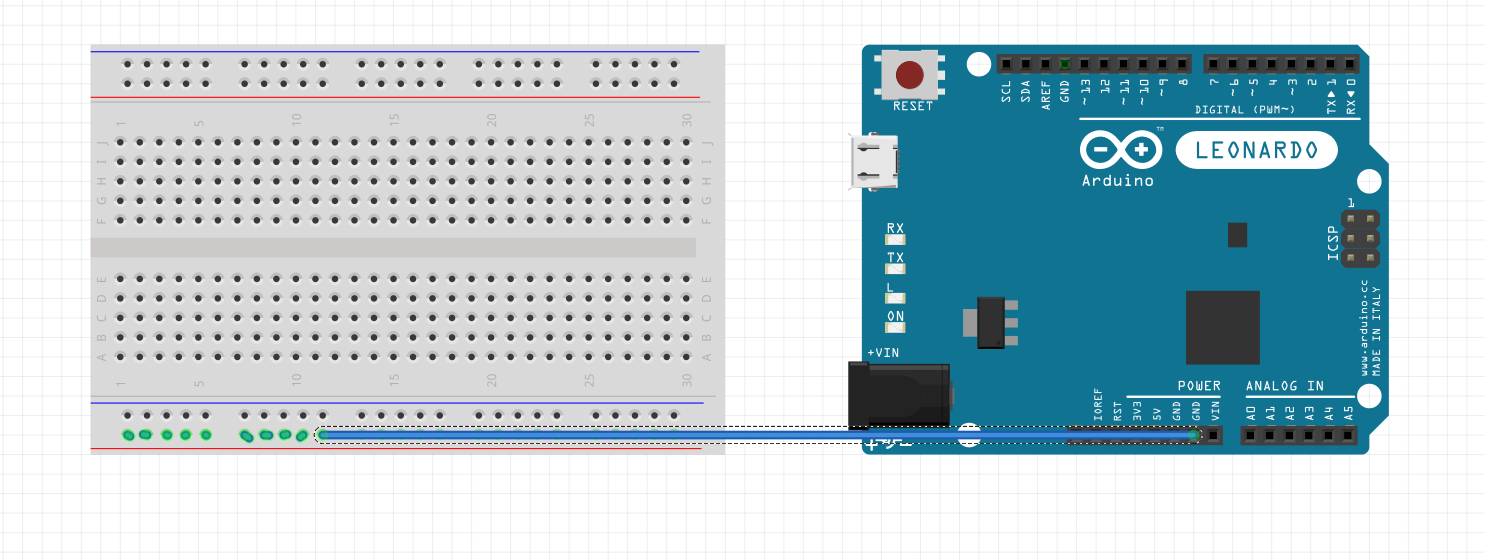
Task: Click the SCL header pin
Action: [x=1007, y=64]
